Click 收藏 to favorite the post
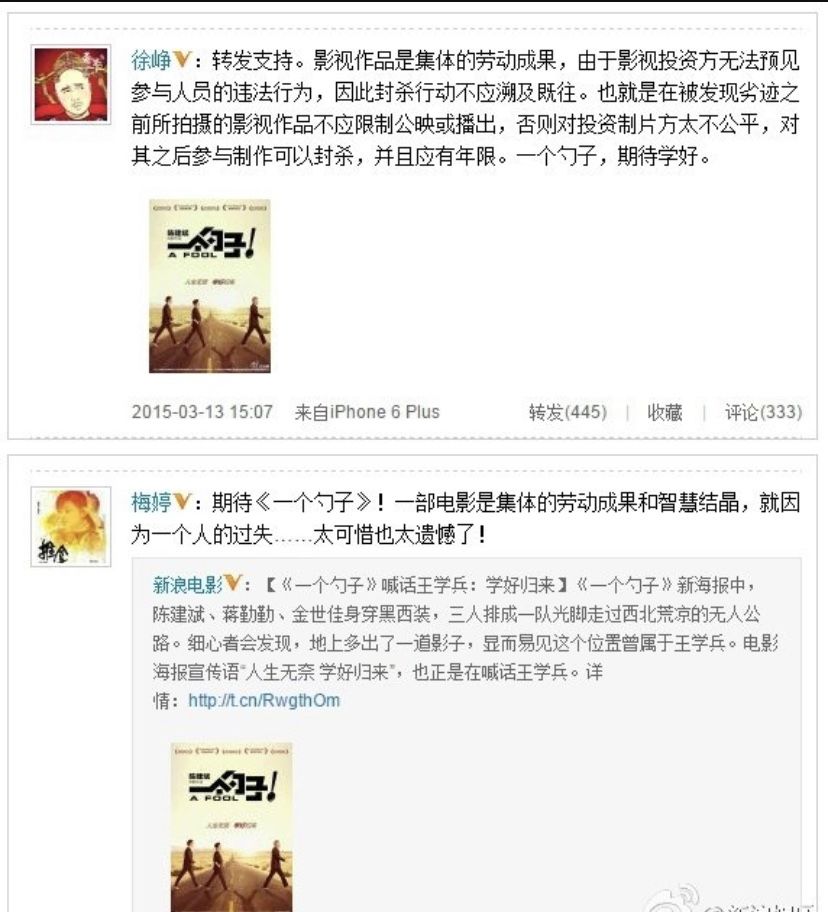The width and height of the screenshot is (828, 912). click(665, 412)
